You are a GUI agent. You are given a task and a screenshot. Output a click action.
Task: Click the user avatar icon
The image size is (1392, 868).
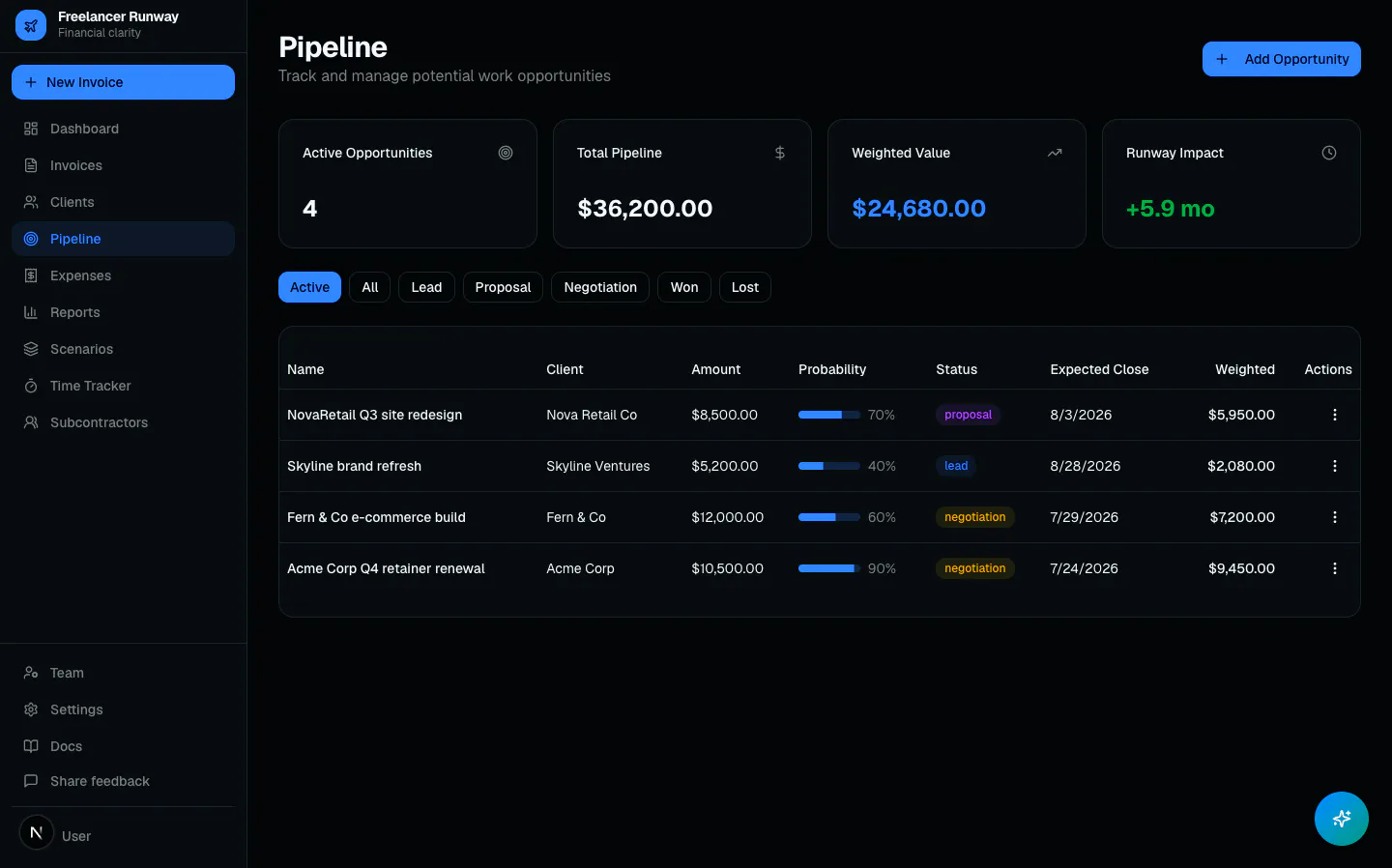37,832
